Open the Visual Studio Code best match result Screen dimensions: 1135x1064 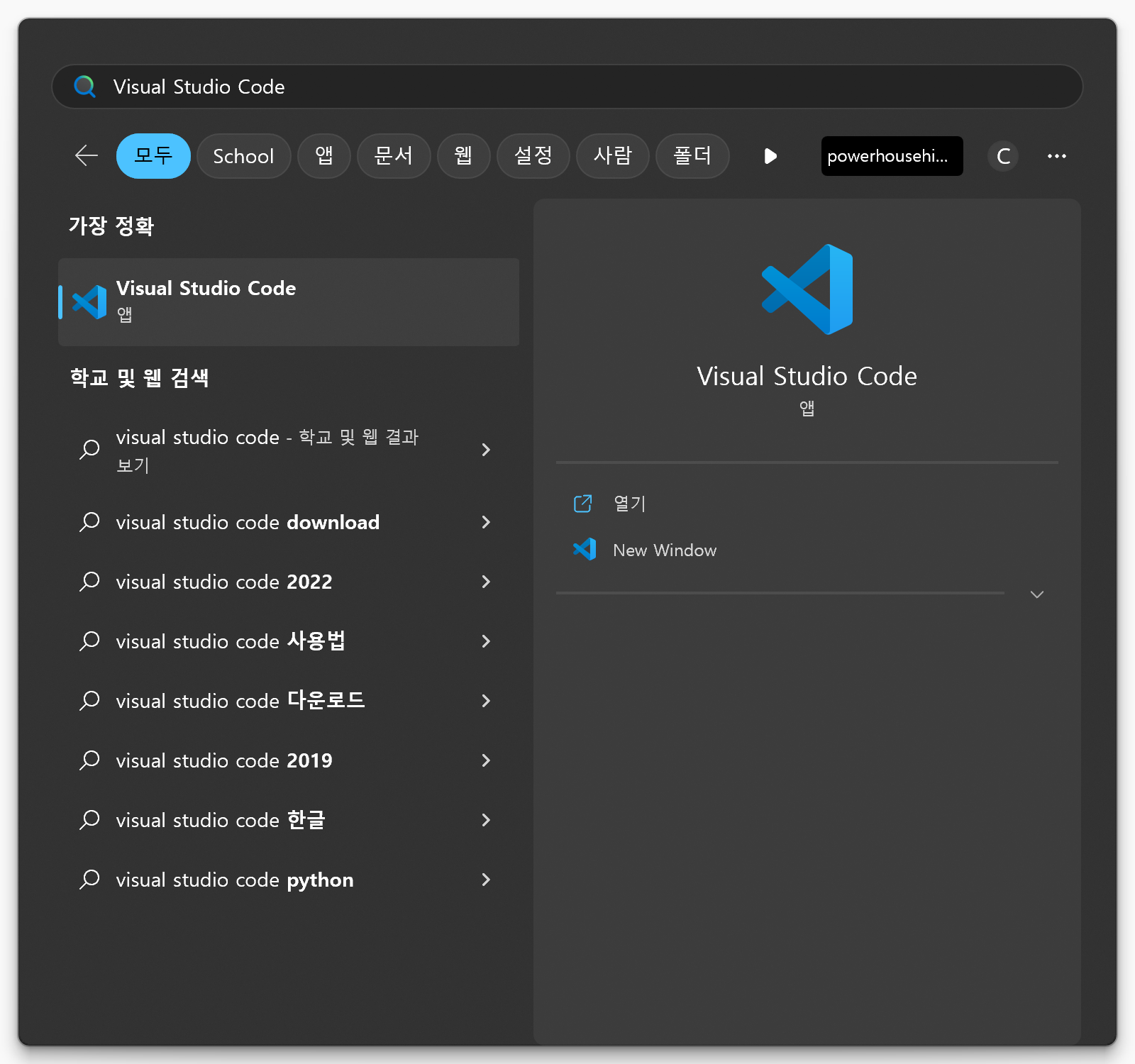click(x=289, y=302)
